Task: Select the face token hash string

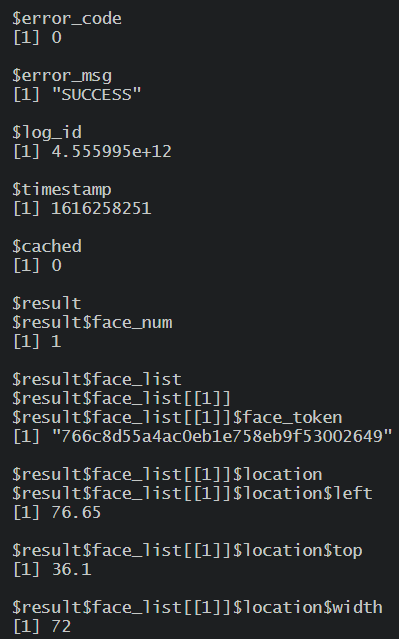Action: pos(222,436)
